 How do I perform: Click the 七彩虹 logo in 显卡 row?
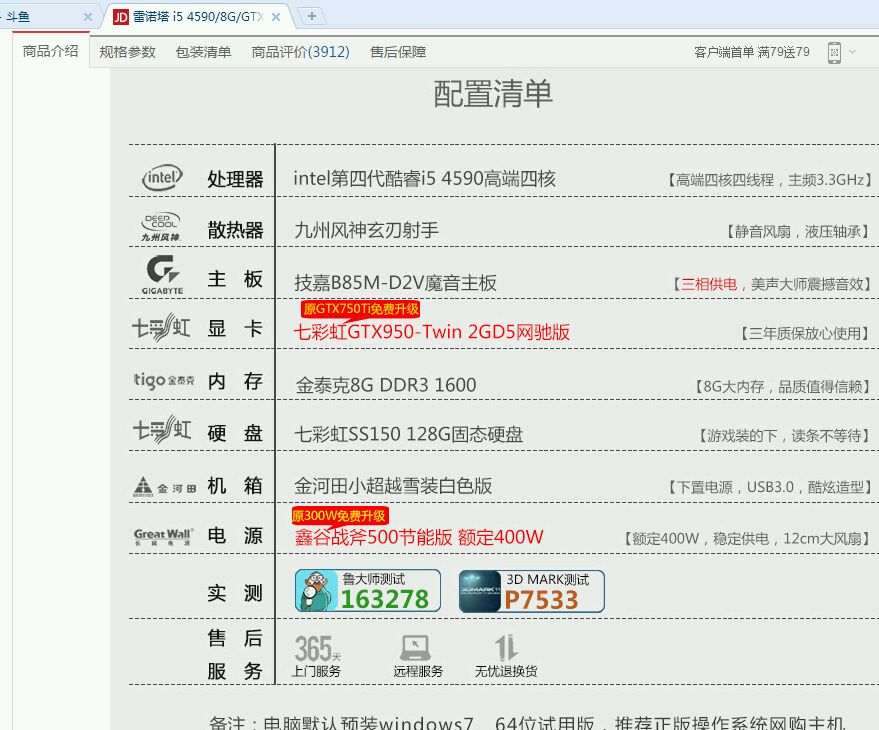(161, 327)
